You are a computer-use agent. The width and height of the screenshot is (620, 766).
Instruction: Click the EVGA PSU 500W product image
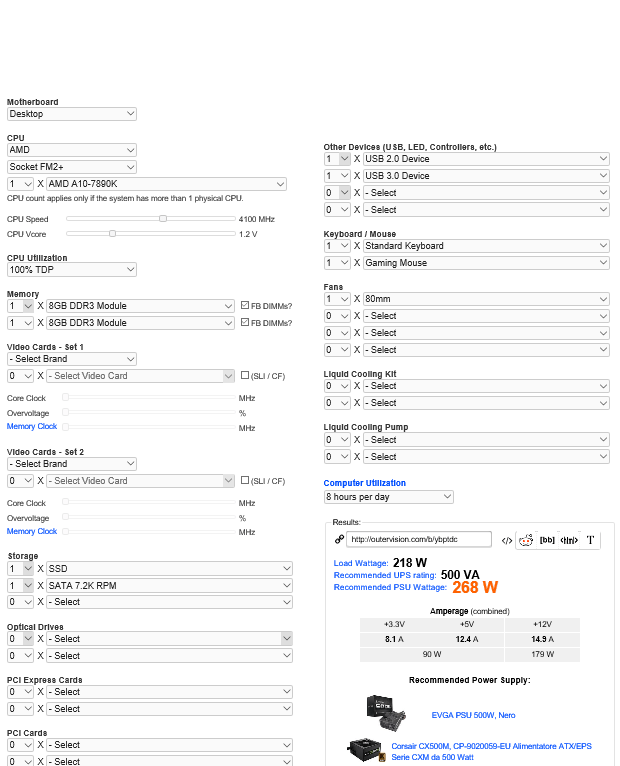385,710
